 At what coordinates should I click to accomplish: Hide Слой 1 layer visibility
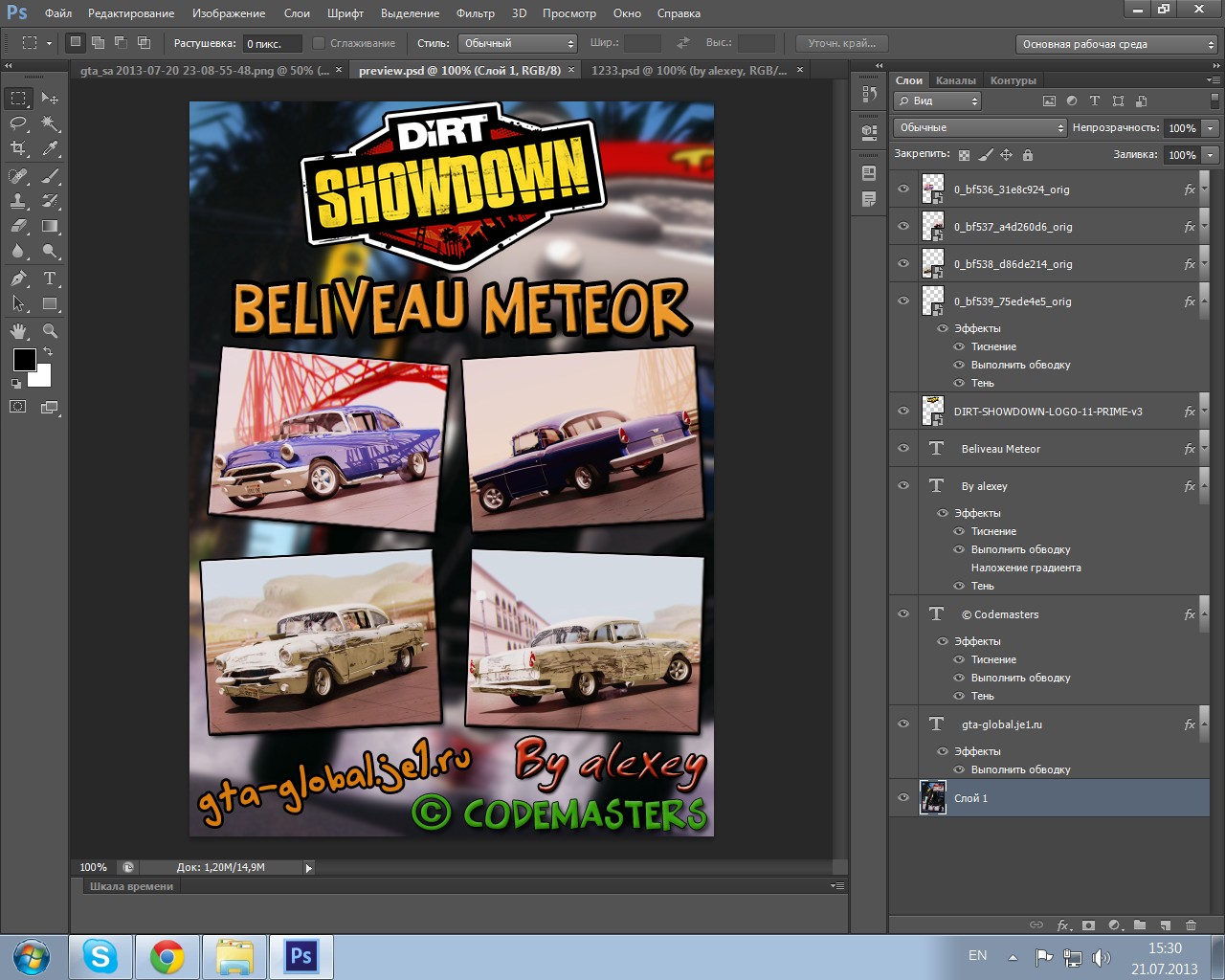click(x=903, y=798)
